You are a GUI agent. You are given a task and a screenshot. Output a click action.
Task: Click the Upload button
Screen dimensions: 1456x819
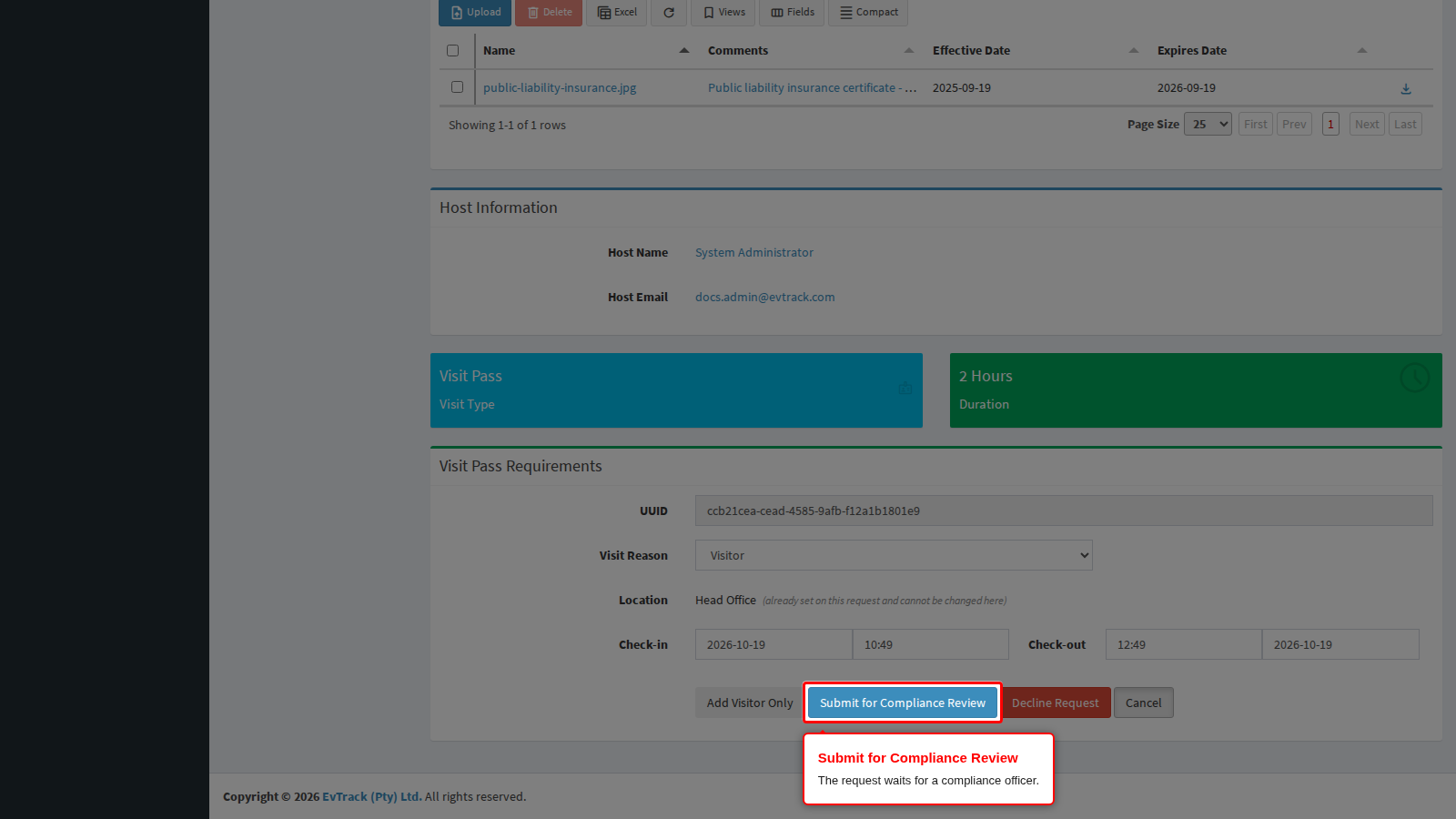pyautogui.click(x=475, y=13)
